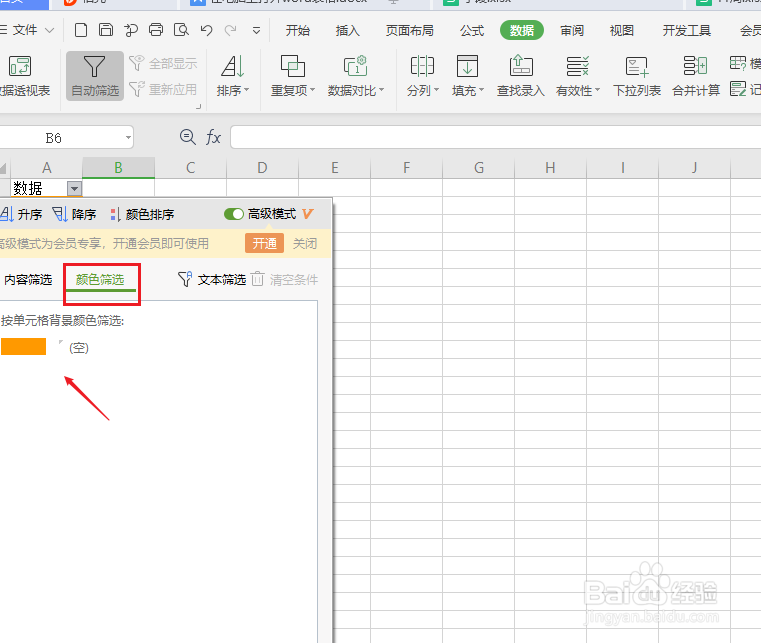Click 文本筛选 text filter
761x643 pixels.
(213, 280)
